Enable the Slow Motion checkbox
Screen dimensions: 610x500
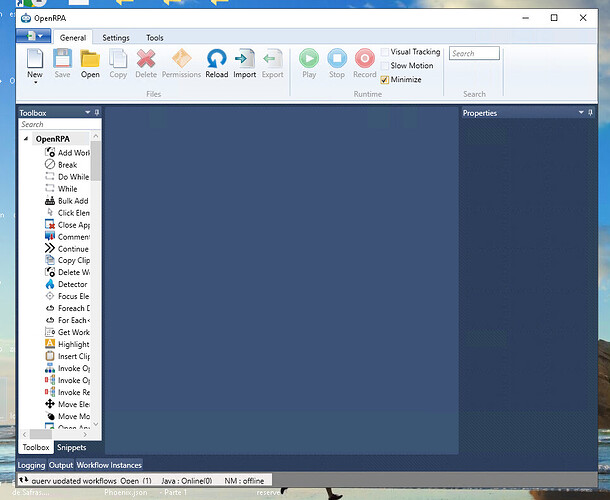385,66
